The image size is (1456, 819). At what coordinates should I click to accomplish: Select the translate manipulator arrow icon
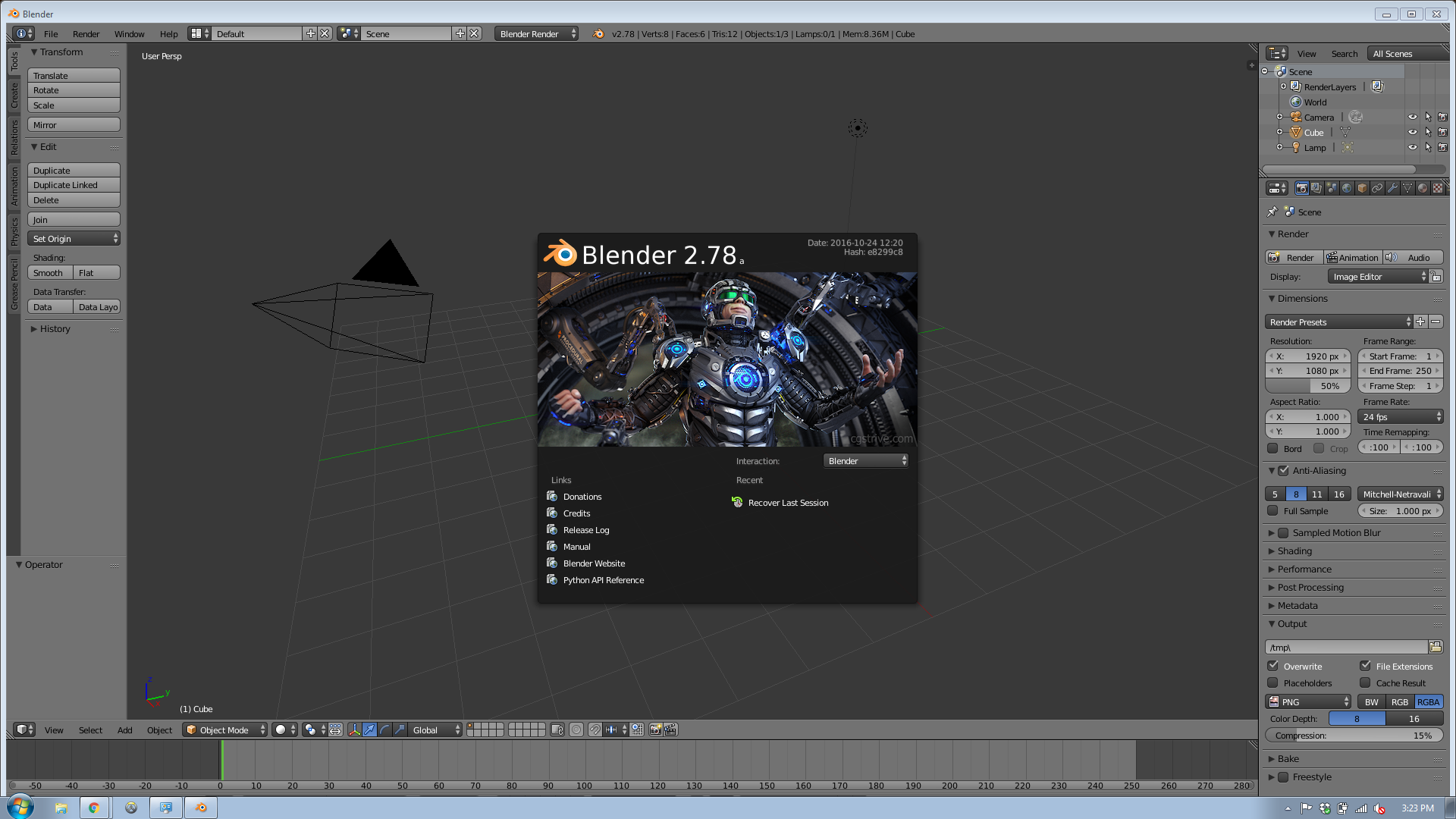click(369, 730)
